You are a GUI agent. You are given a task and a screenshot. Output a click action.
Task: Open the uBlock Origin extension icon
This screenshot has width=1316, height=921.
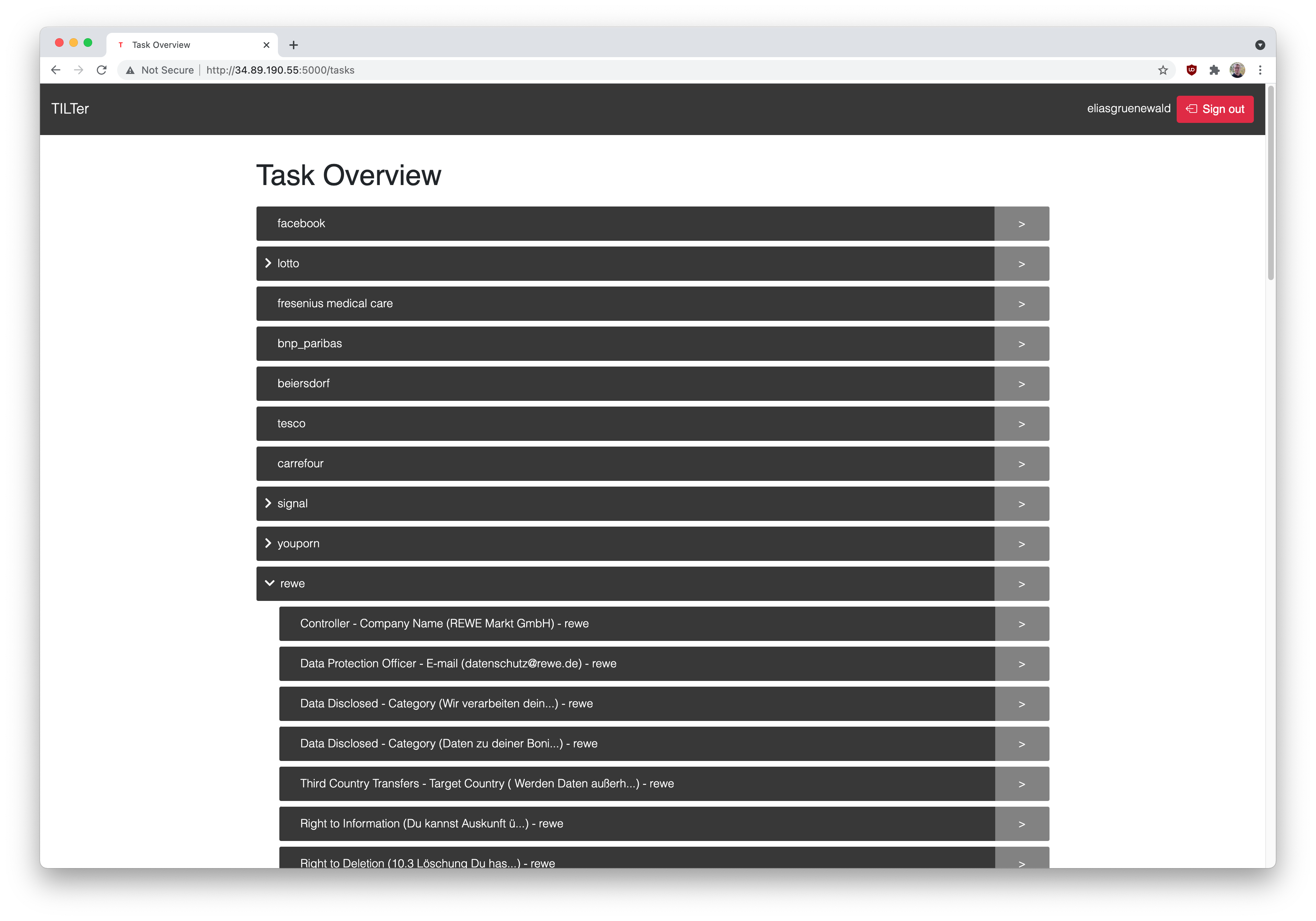tap(1191, 70)
